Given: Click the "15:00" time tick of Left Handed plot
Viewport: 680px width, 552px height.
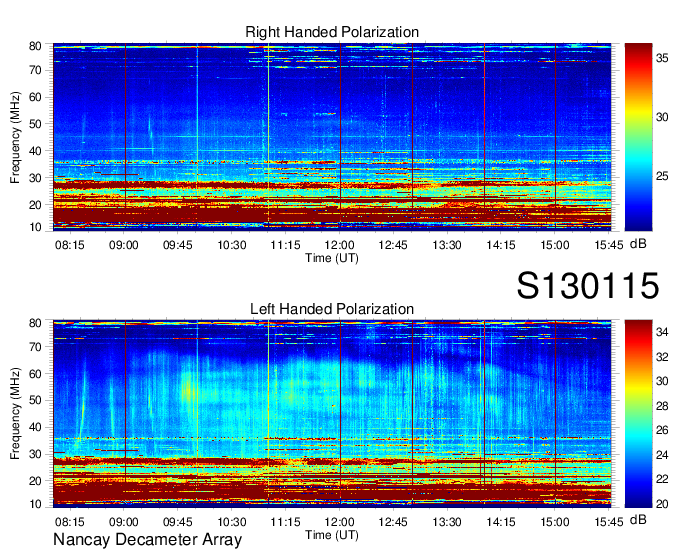Looking at the screenshot, I should coord(555,522).
